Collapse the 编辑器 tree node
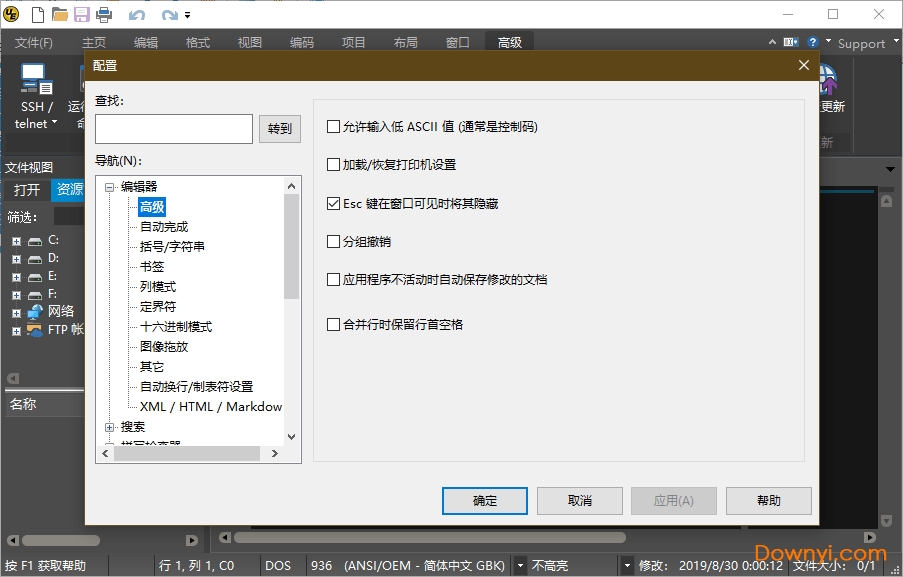Image resolution: width=903 pixels, height=577 pixels. (x=109, y=185)
